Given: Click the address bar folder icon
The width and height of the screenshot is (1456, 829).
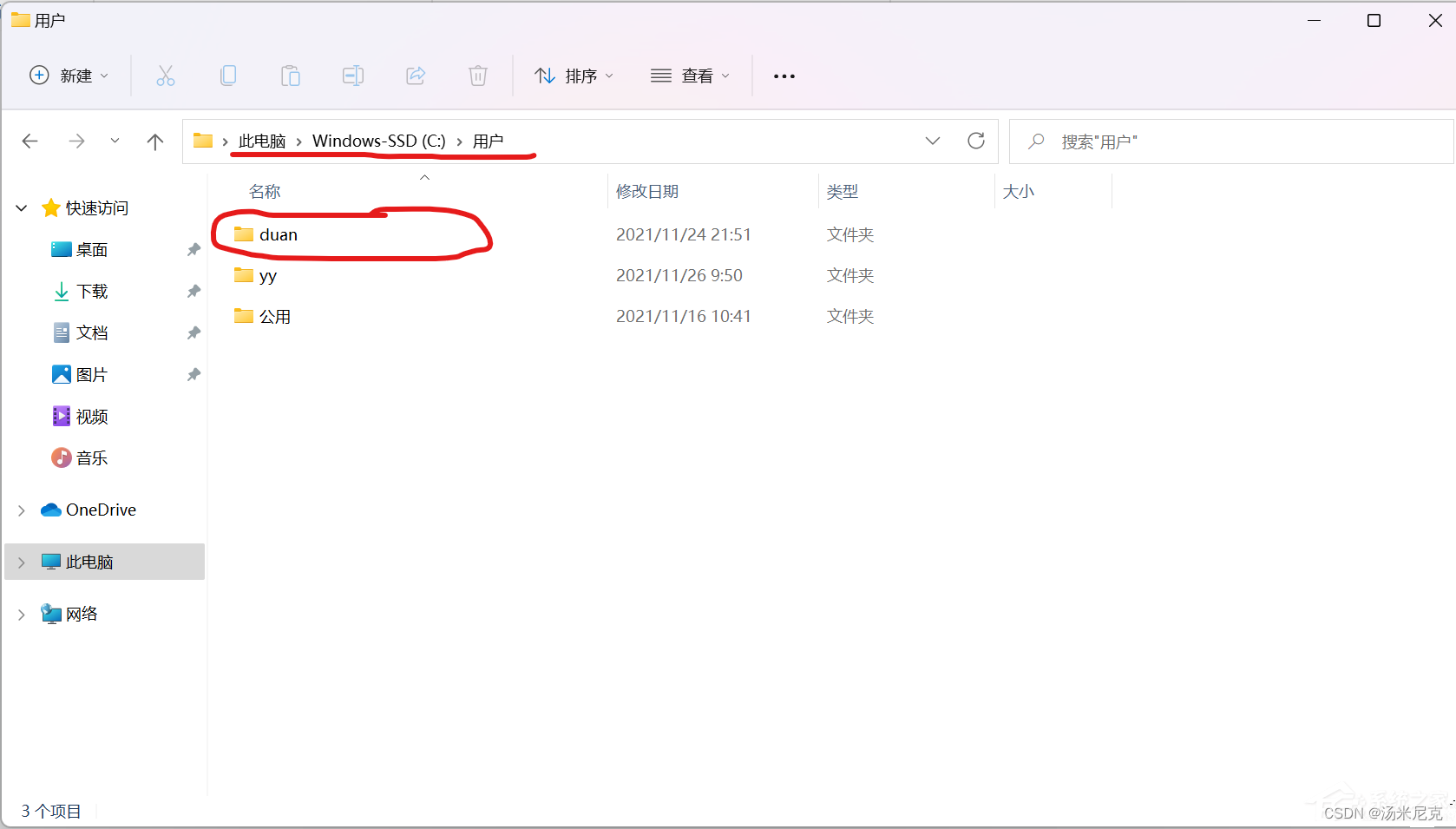Looking at the screenshot, I should [x=203, y=141].
